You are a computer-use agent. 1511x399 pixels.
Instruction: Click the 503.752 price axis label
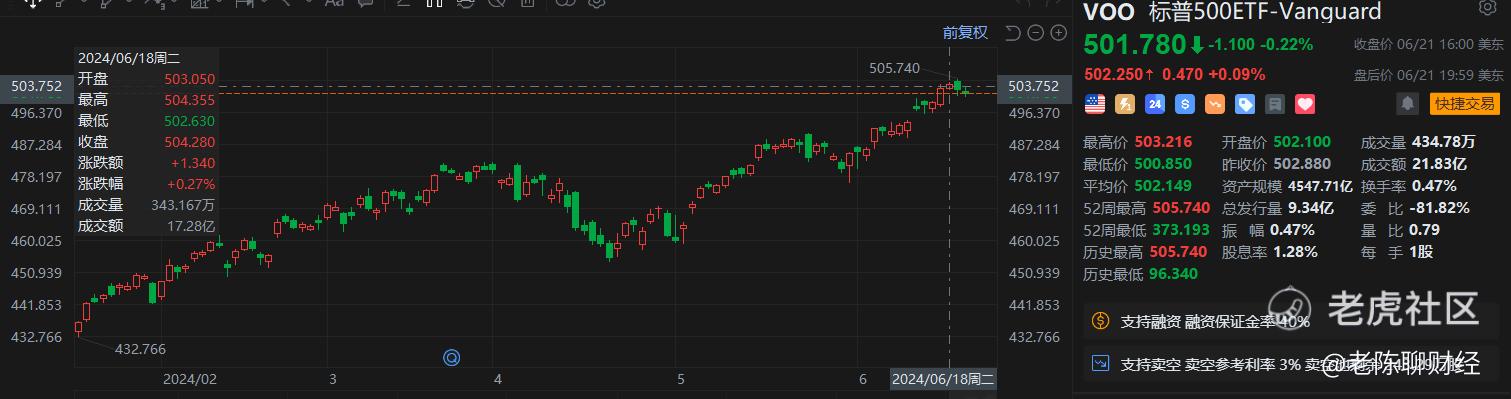click(x=1035, y=87)
